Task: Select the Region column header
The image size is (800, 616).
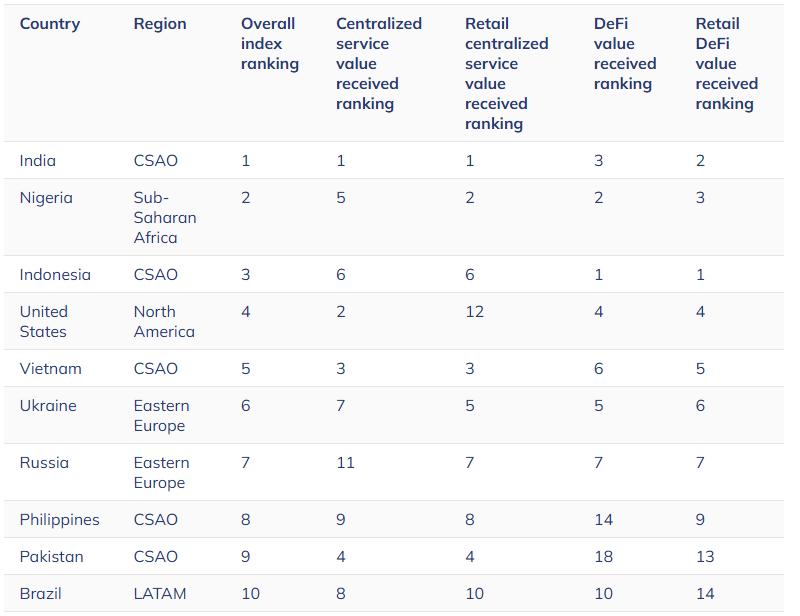Action: [160, 24]
